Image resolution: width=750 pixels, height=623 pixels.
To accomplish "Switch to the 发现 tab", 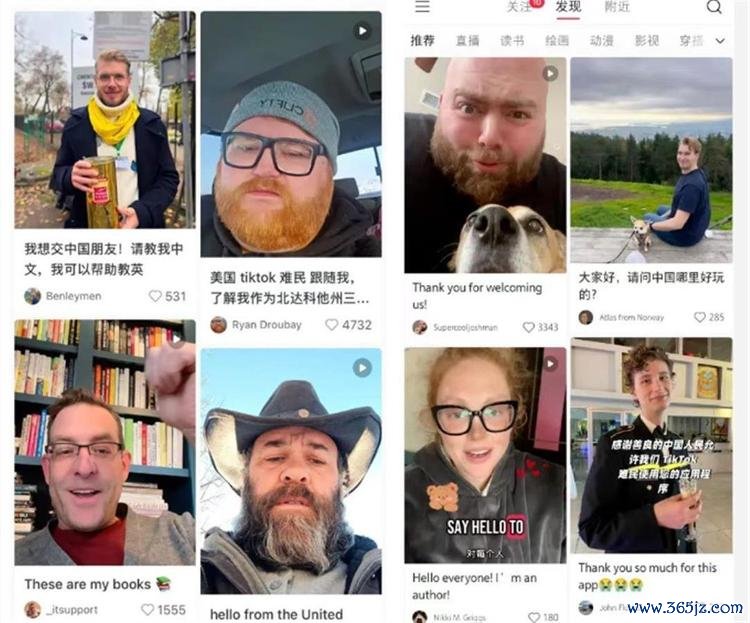I will pos(568,7).
